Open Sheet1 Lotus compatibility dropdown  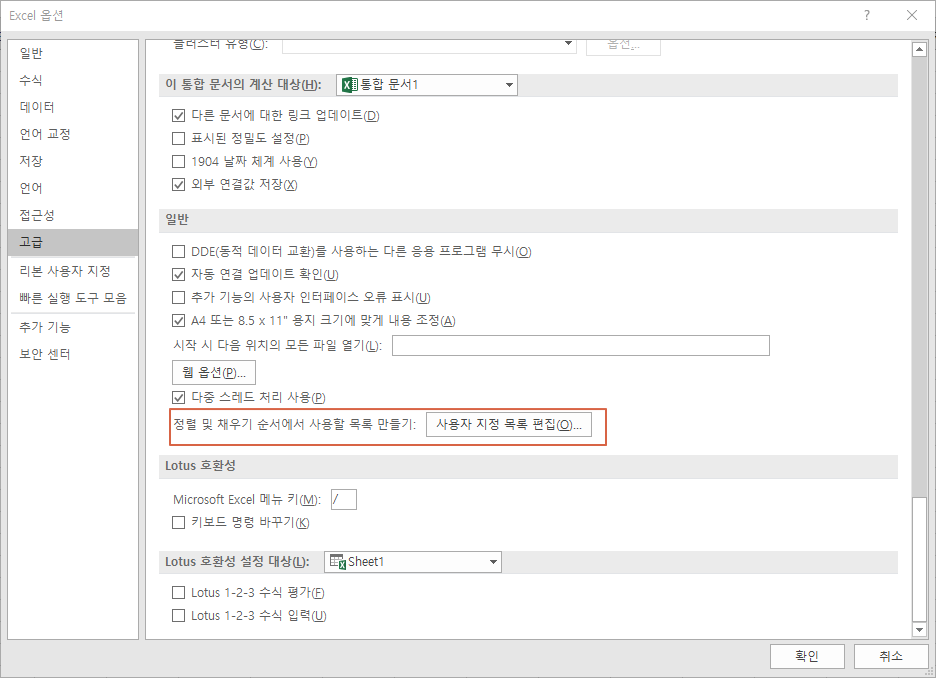pos(412,562)
